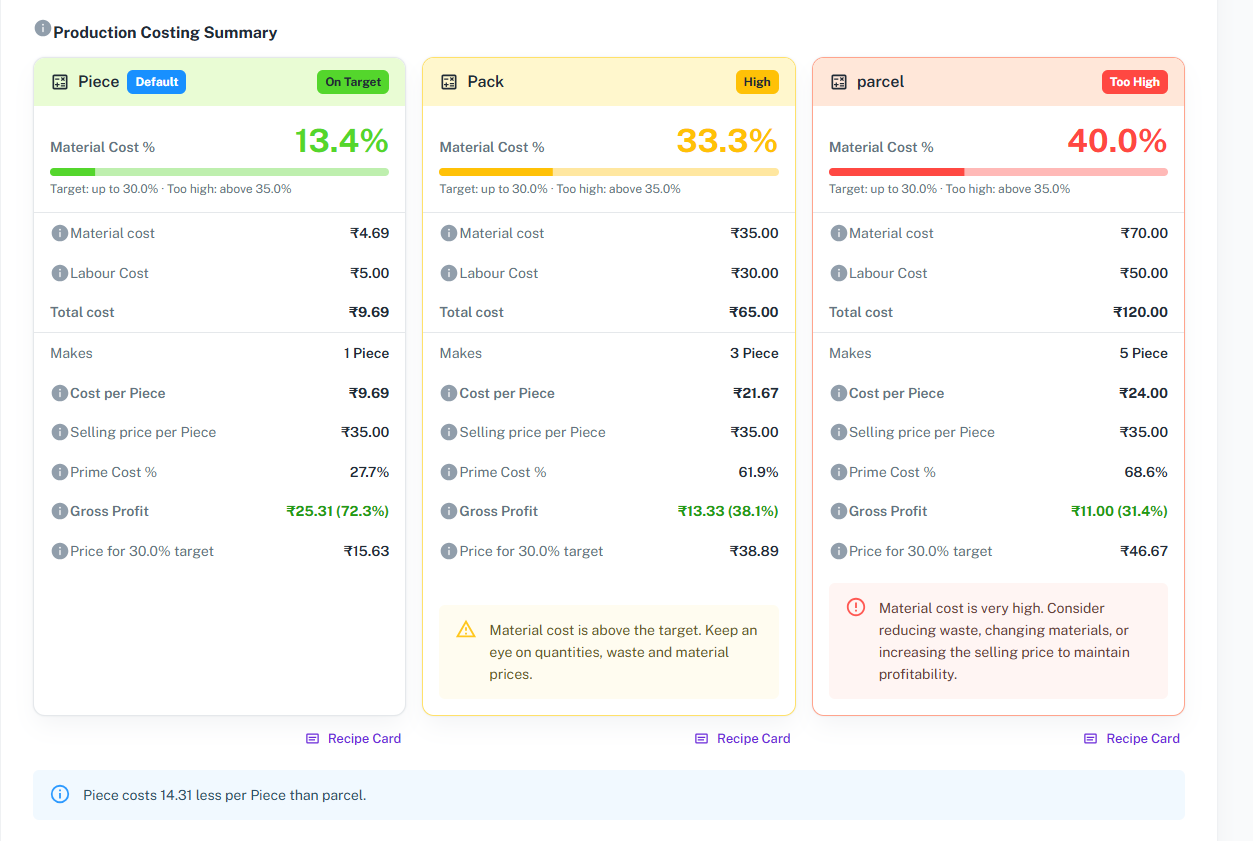Click Labour Cost info icon in Piece card
This screenshot has width=1253, height=841.
[x=59, y=273]
